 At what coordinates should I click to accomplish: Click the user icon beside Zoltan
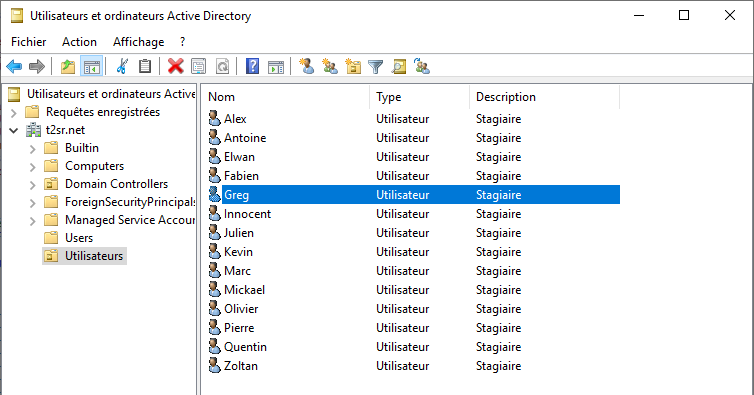click(214, 366)
